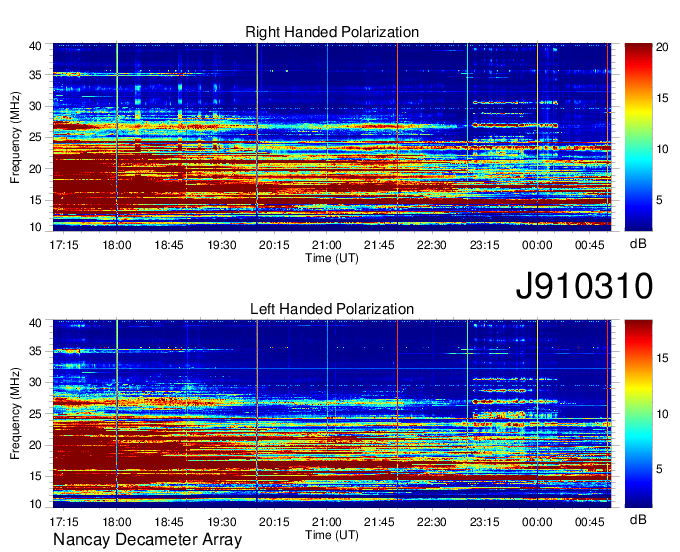Click the 10 dB label on Right Handed colorbar
The height and width of the screenshot is (552, 680).
(x=662, y=149)
